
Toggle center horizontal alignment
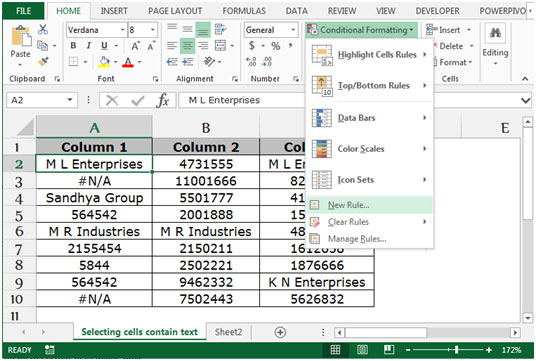click(187, 46)
